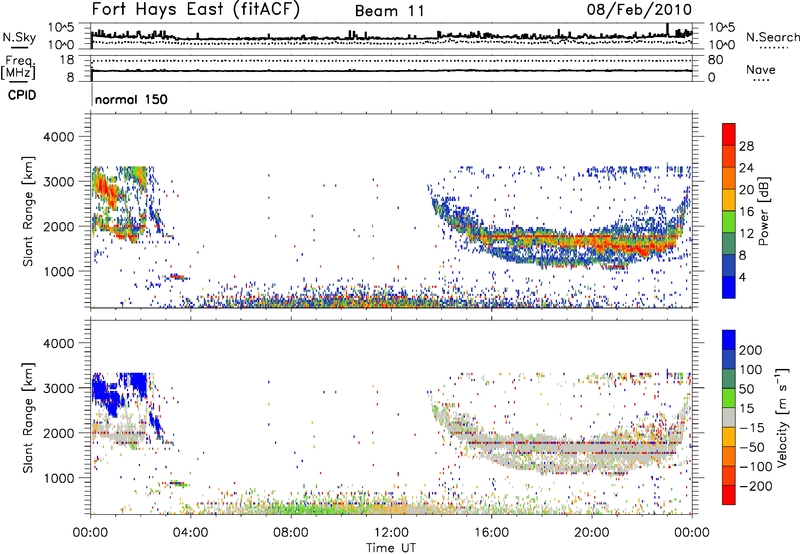
Task: Click the '04:00' time axis label
Action: (x=190, y=533)
